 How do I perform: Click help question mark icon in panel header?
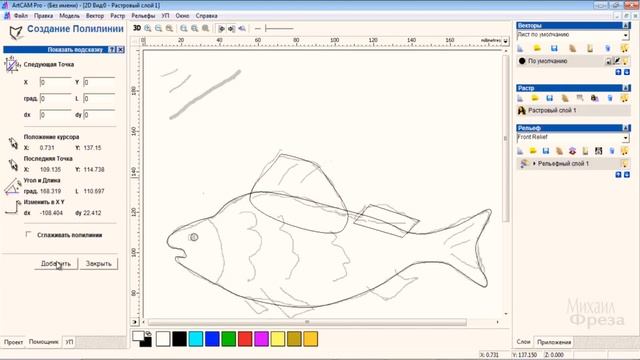[112, 49]
